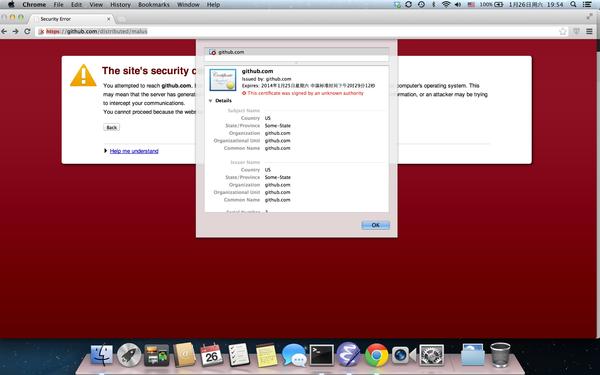Select the Security Error tab
600x375 pixels.
[x=71, y=19]
